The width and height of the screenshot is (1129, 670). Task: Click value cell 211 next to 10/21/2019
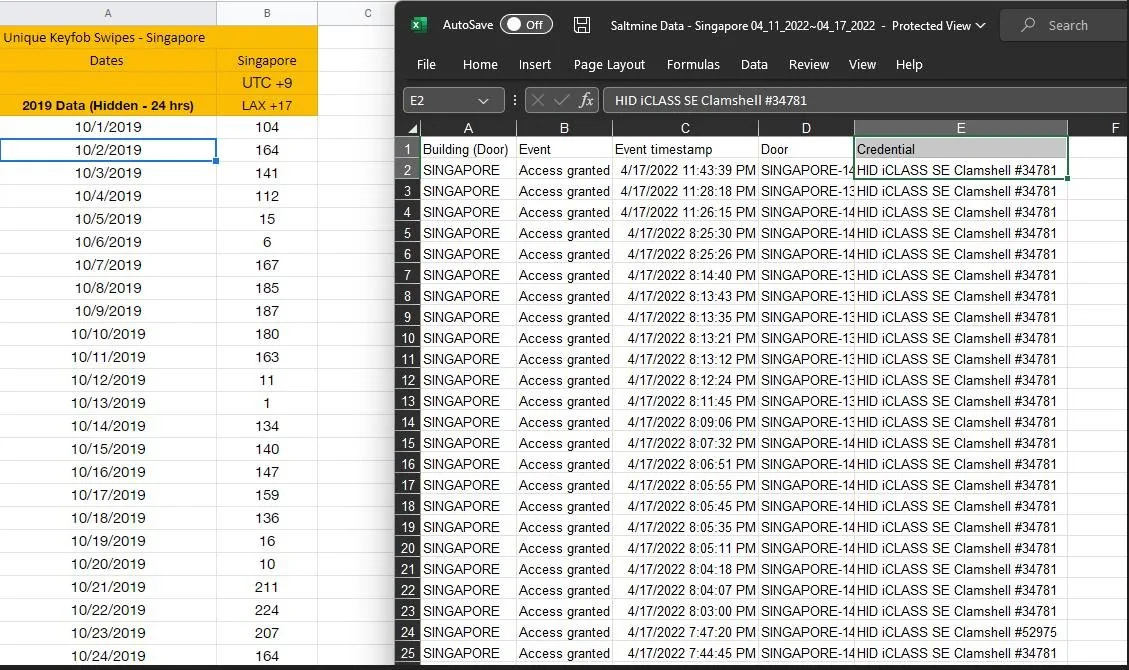pyautogui.click(x=266, y=587)
